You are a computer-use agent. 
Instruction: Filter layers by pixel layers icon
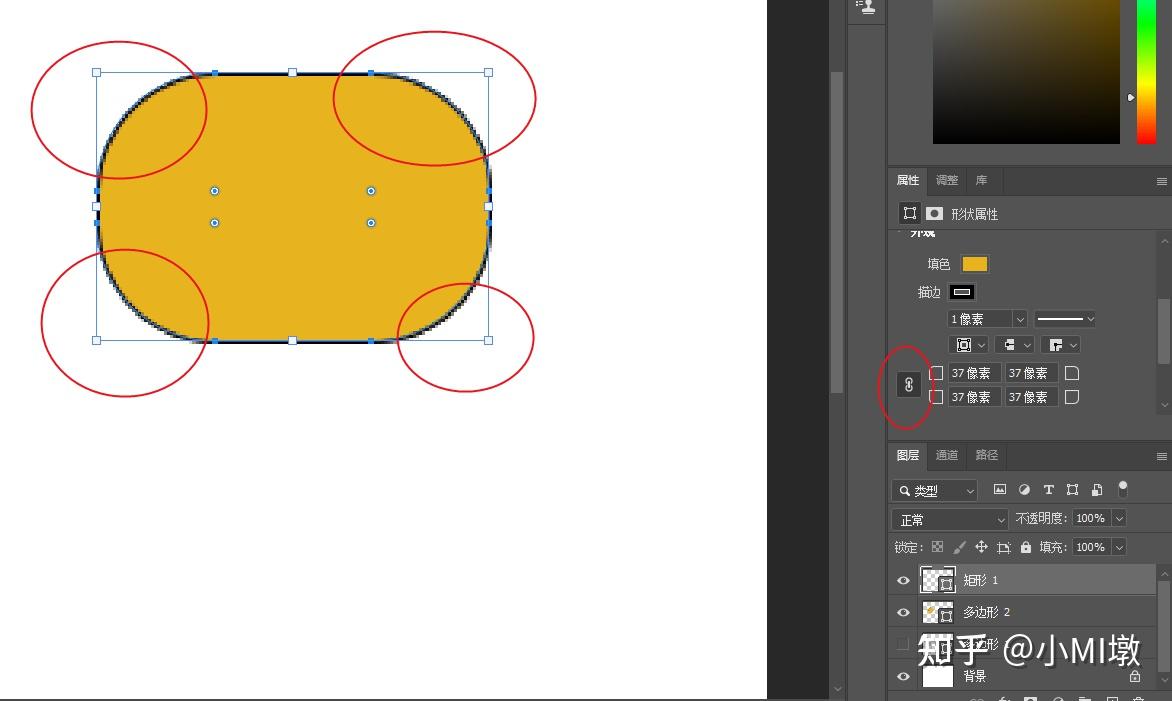[999, 490]
